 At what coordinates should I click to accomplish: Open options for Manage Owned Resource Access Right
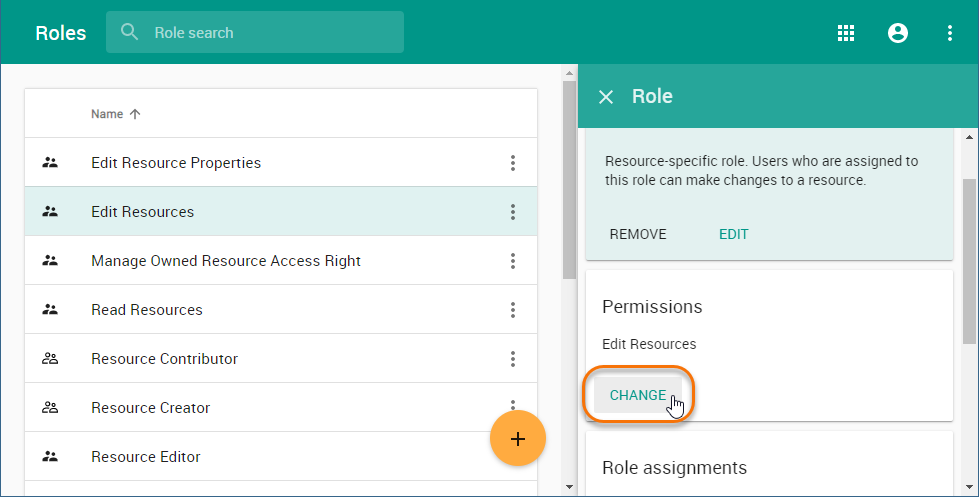pyautogui.click(x=513, y=261)
